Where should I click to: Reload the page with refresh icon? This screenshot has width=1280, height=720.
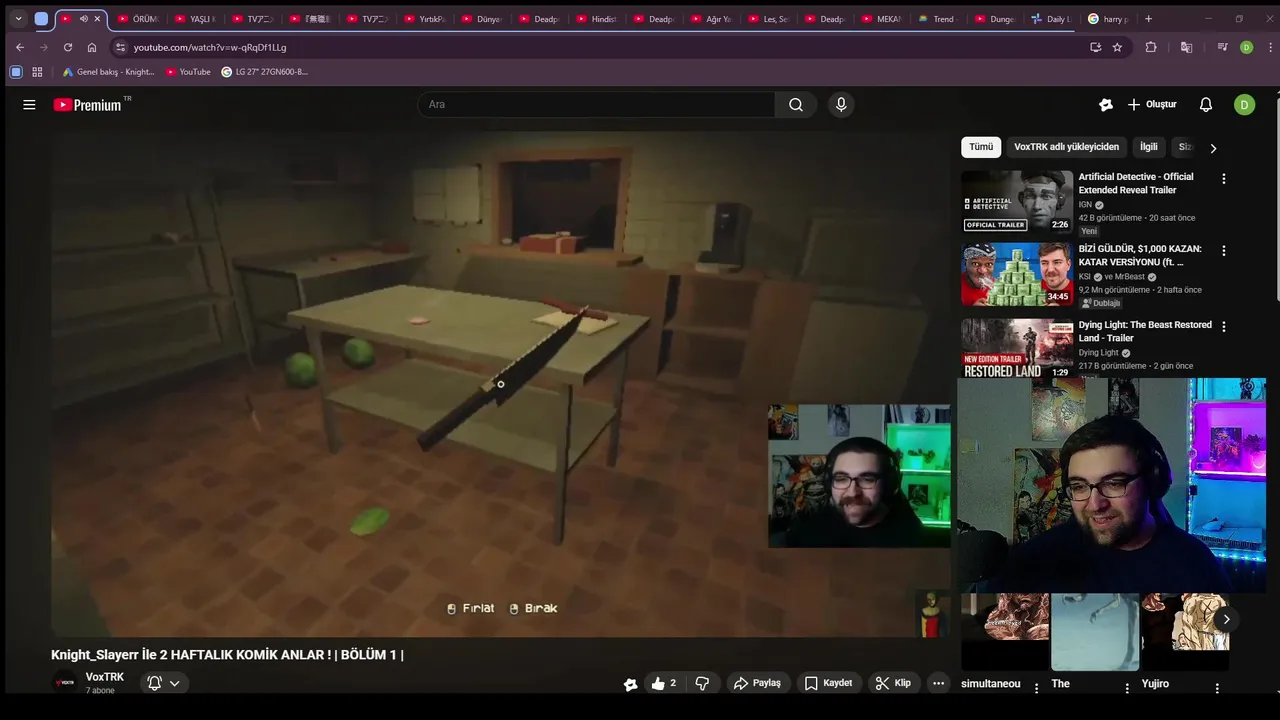coord(68,47)
